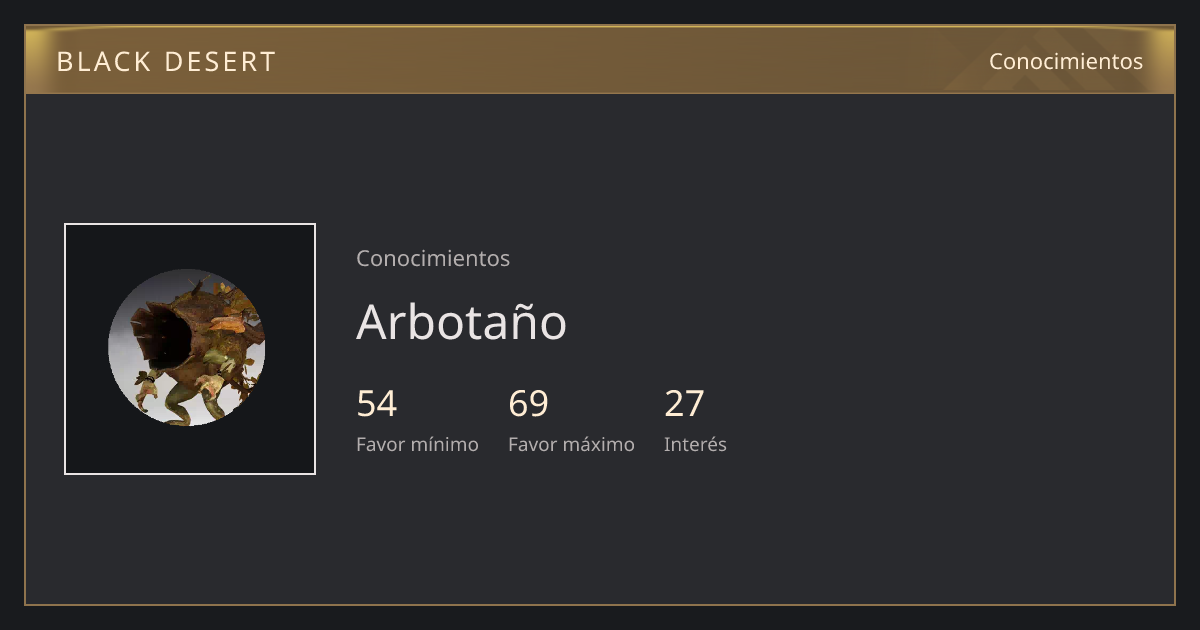Select the maximum favor value 69
The image size is (1200, 630).
tap(528, 404)
